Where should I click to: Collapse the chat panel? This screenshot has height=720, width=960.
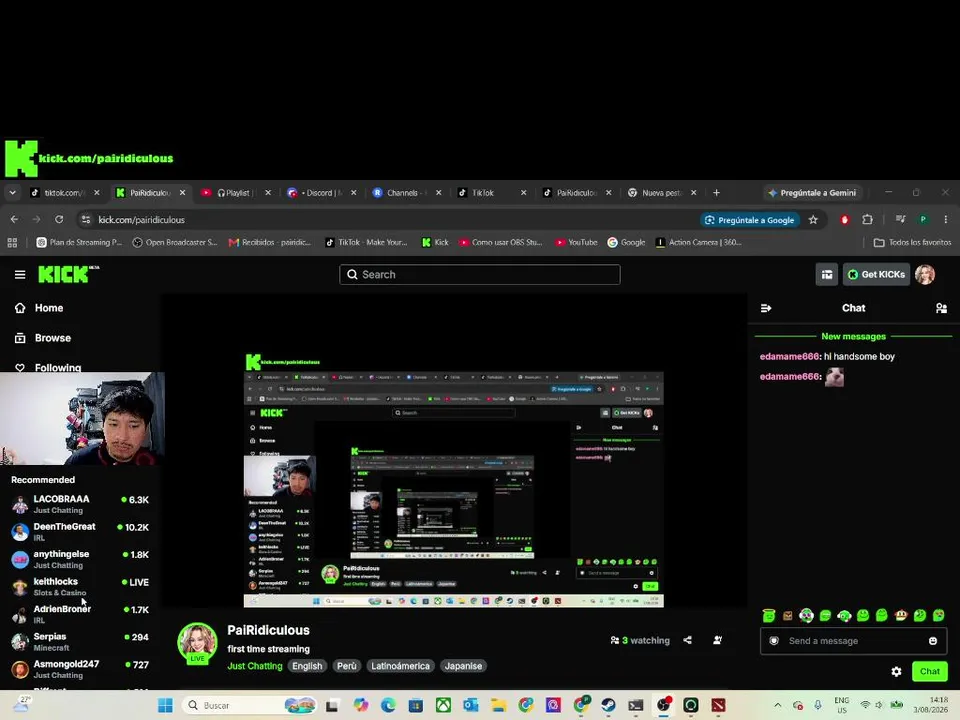click(x=766, y=308)
